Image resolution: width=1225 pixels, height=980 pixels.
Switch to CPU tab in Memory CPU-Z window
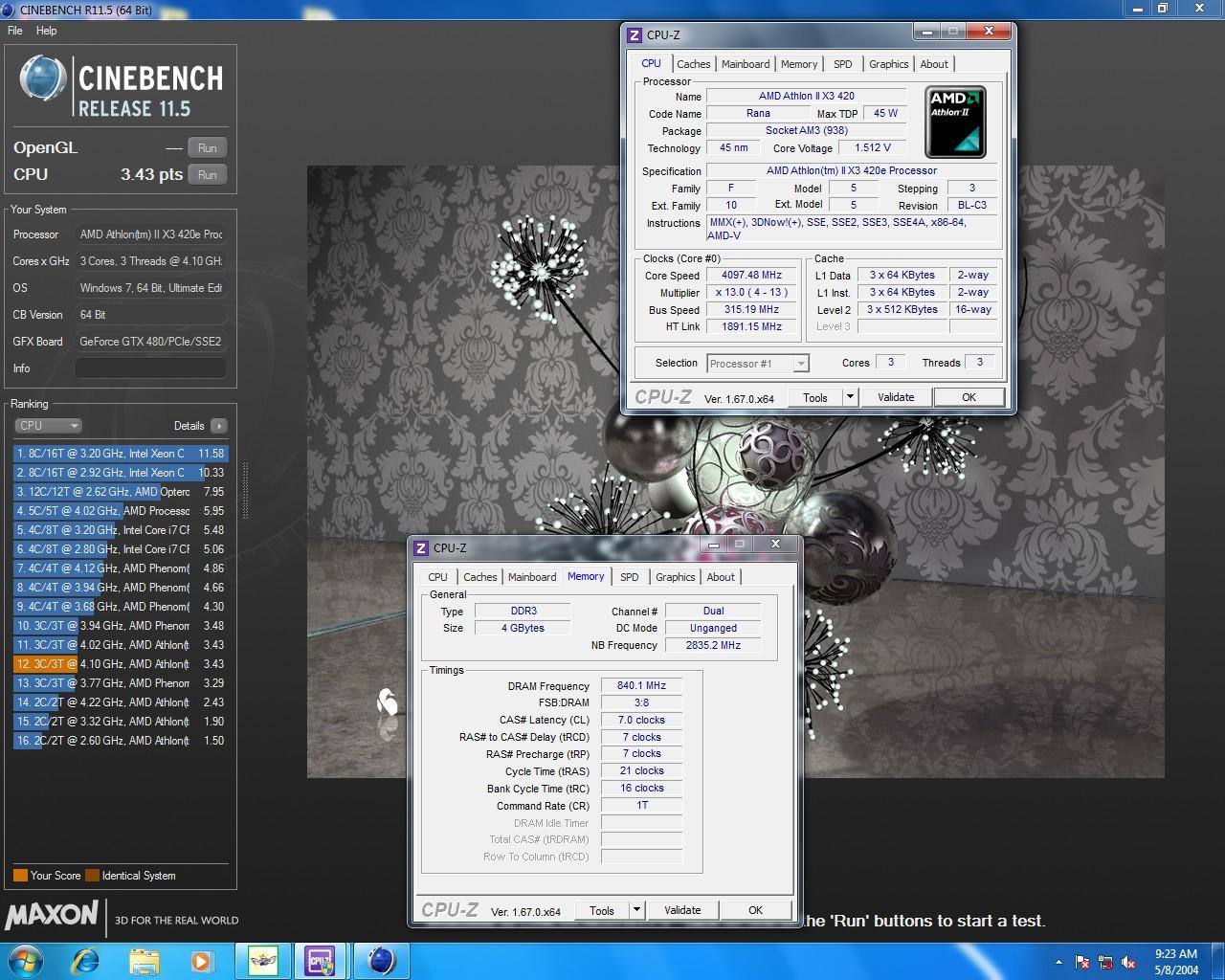tap(437, 577)
